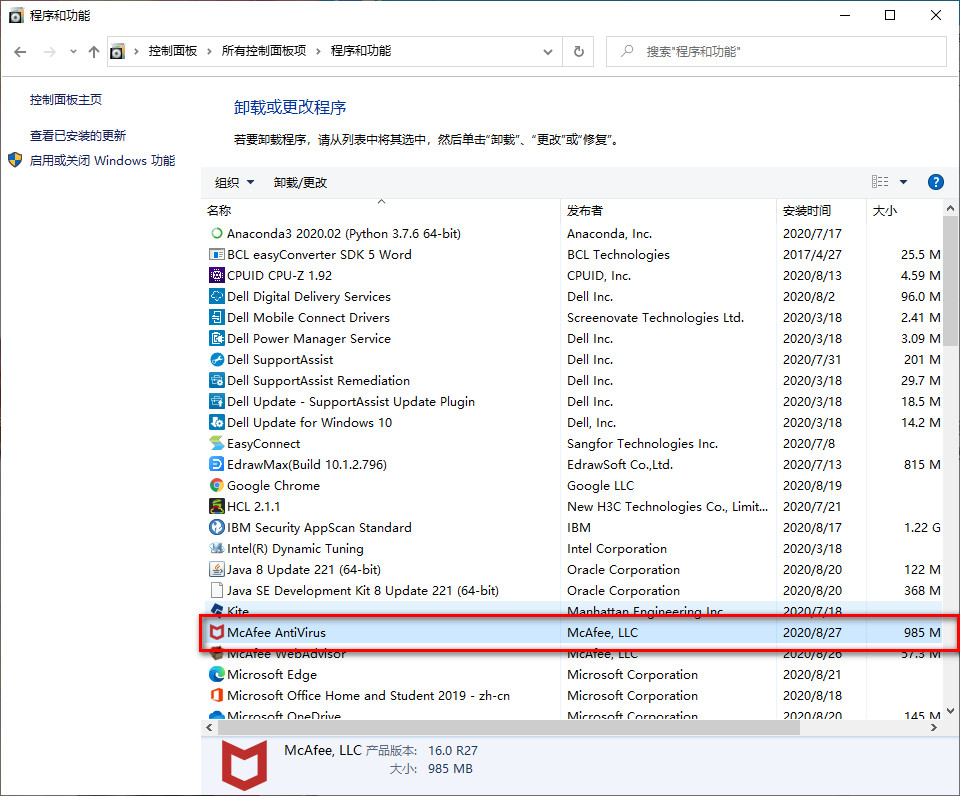This screenshot has height=796, width=960.
Task: Click publisher Sangfor Technologies Inc.
Action: (642, 443)
